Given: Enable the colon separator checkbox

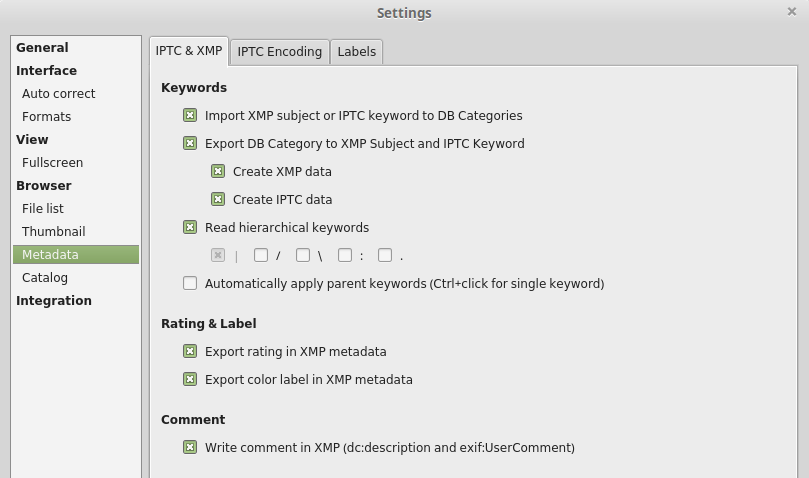Looking at the screenshot, I should 345,256.
